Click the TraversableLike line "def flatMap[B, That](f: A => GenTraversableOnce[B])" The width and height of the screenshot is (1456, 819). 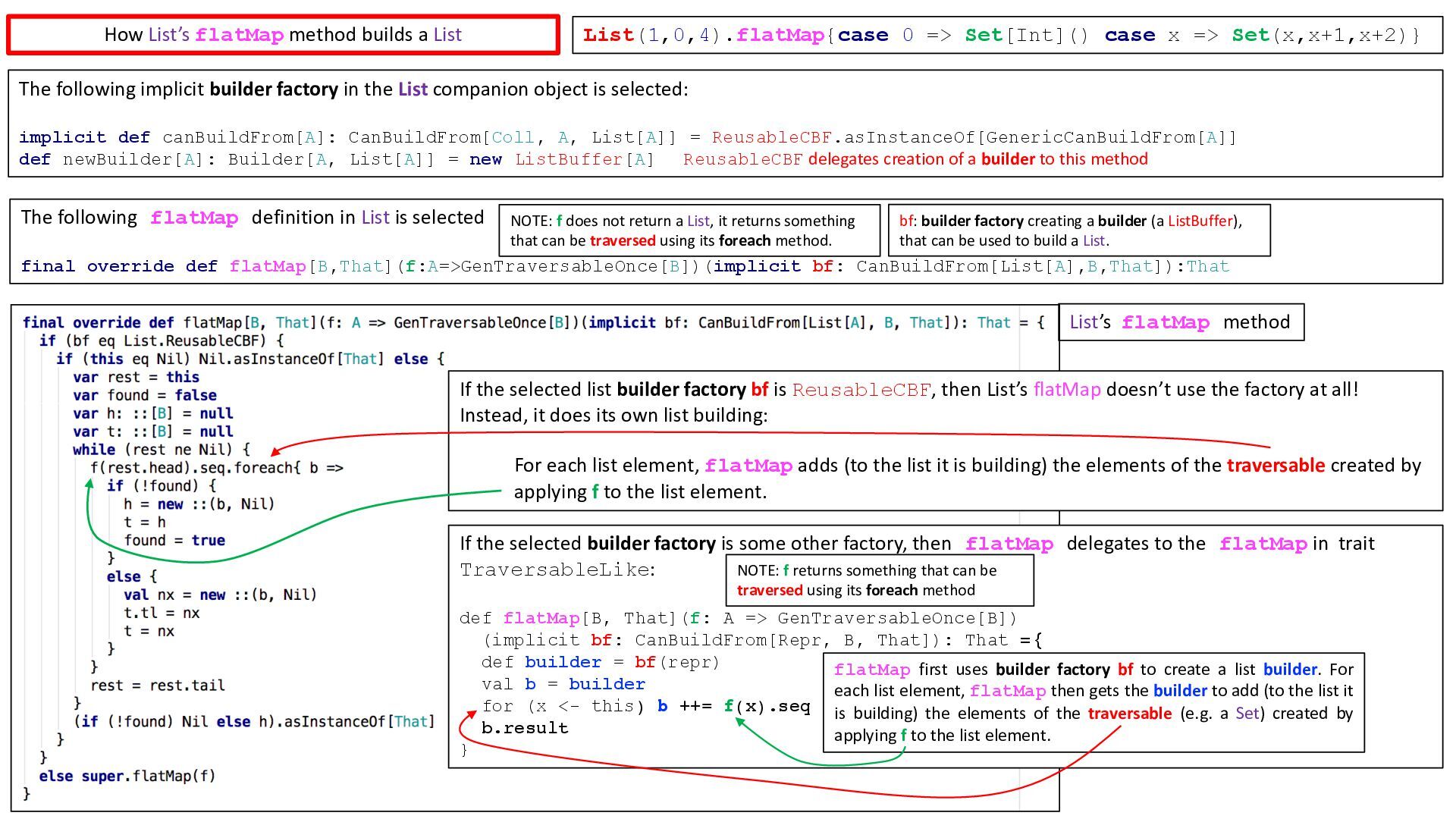(x=738, y=618)
